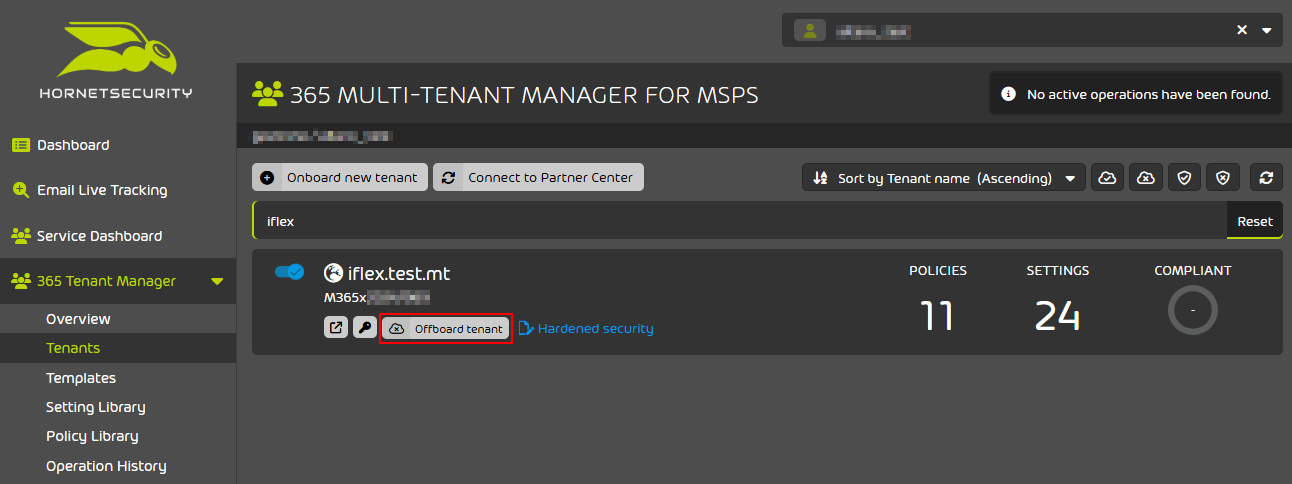Click the key icon for iflex.test.mt
The width and height of the screenshot is (1292, 484).
(365, 328)
